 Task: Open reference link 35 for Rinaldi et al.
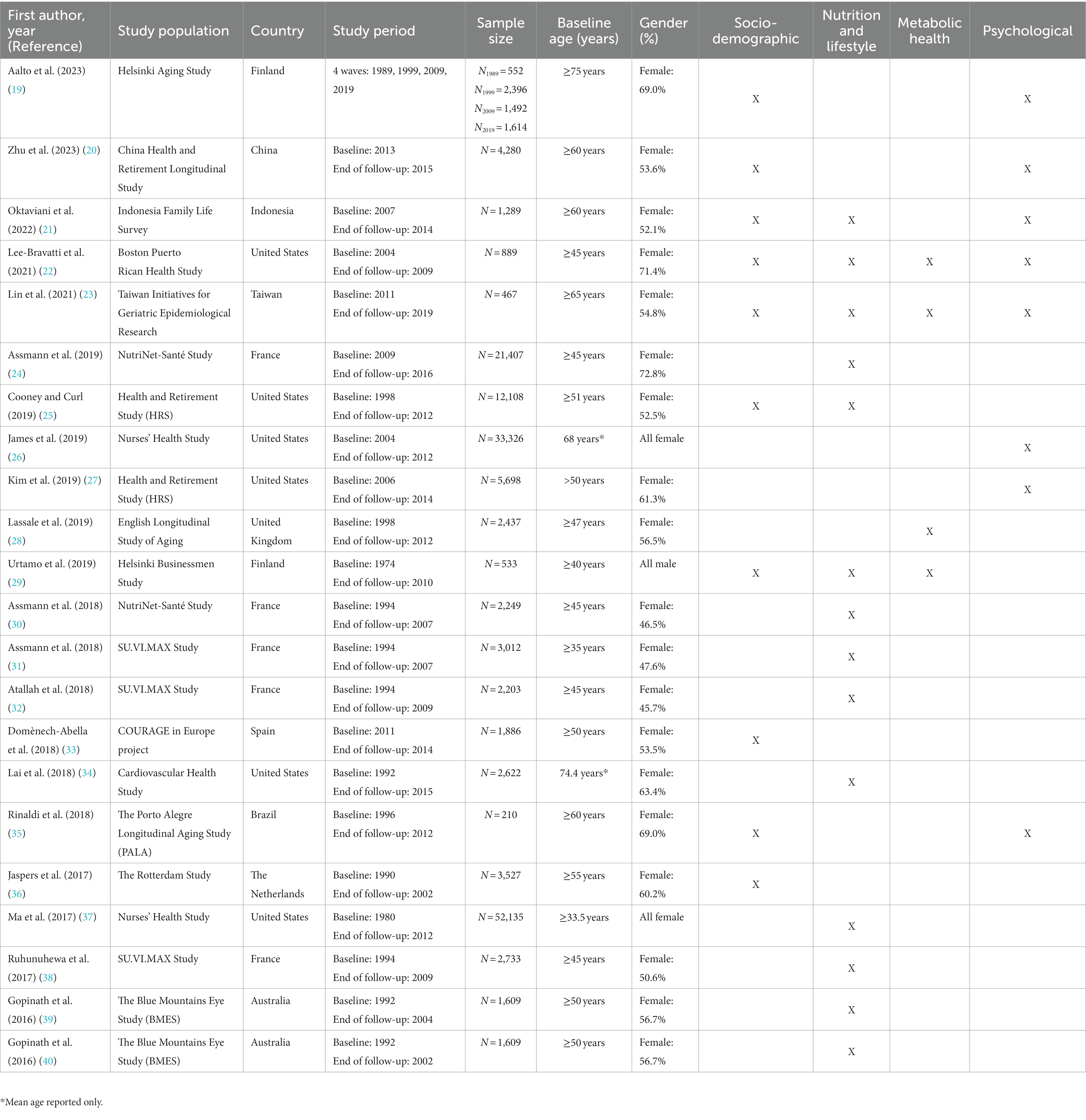click(17, 833)
